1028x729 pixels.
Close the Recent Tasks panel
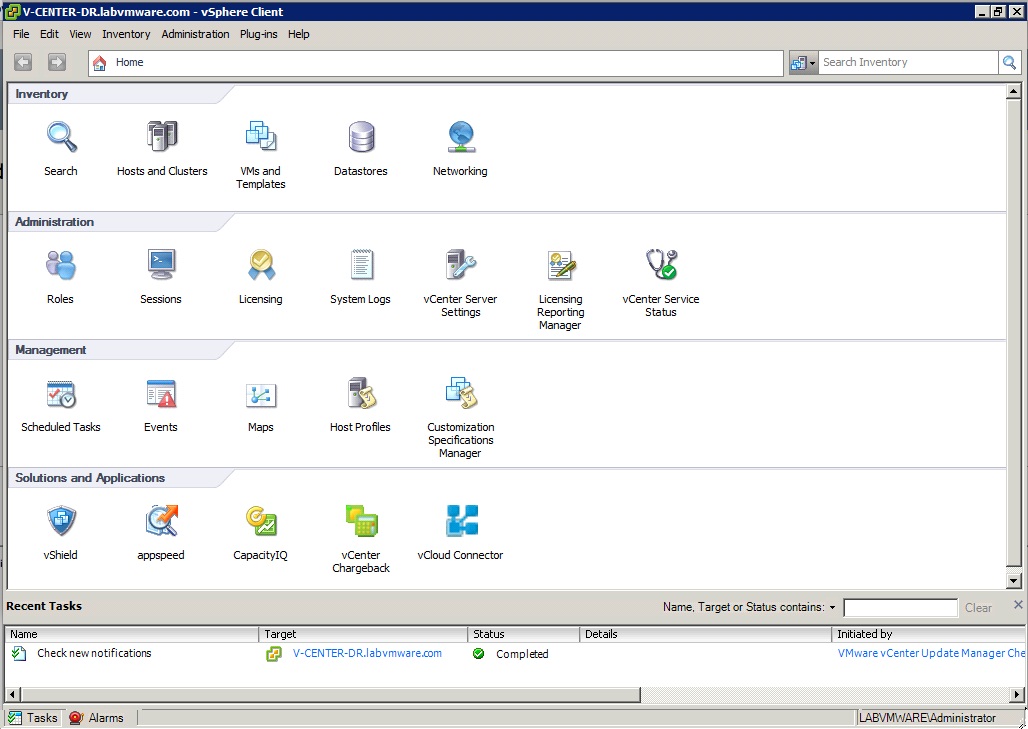1018,604
